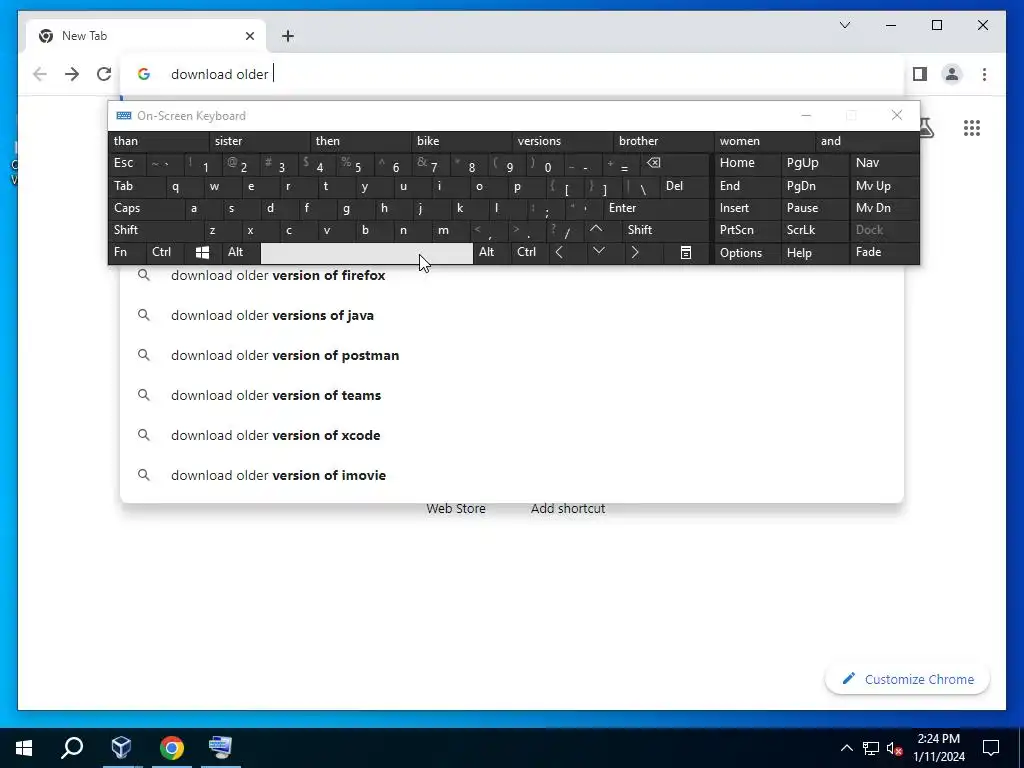Open the Web Store shortcut
Image resolution: width=1024 pixels, height=768 pixels.
point(456,509)
